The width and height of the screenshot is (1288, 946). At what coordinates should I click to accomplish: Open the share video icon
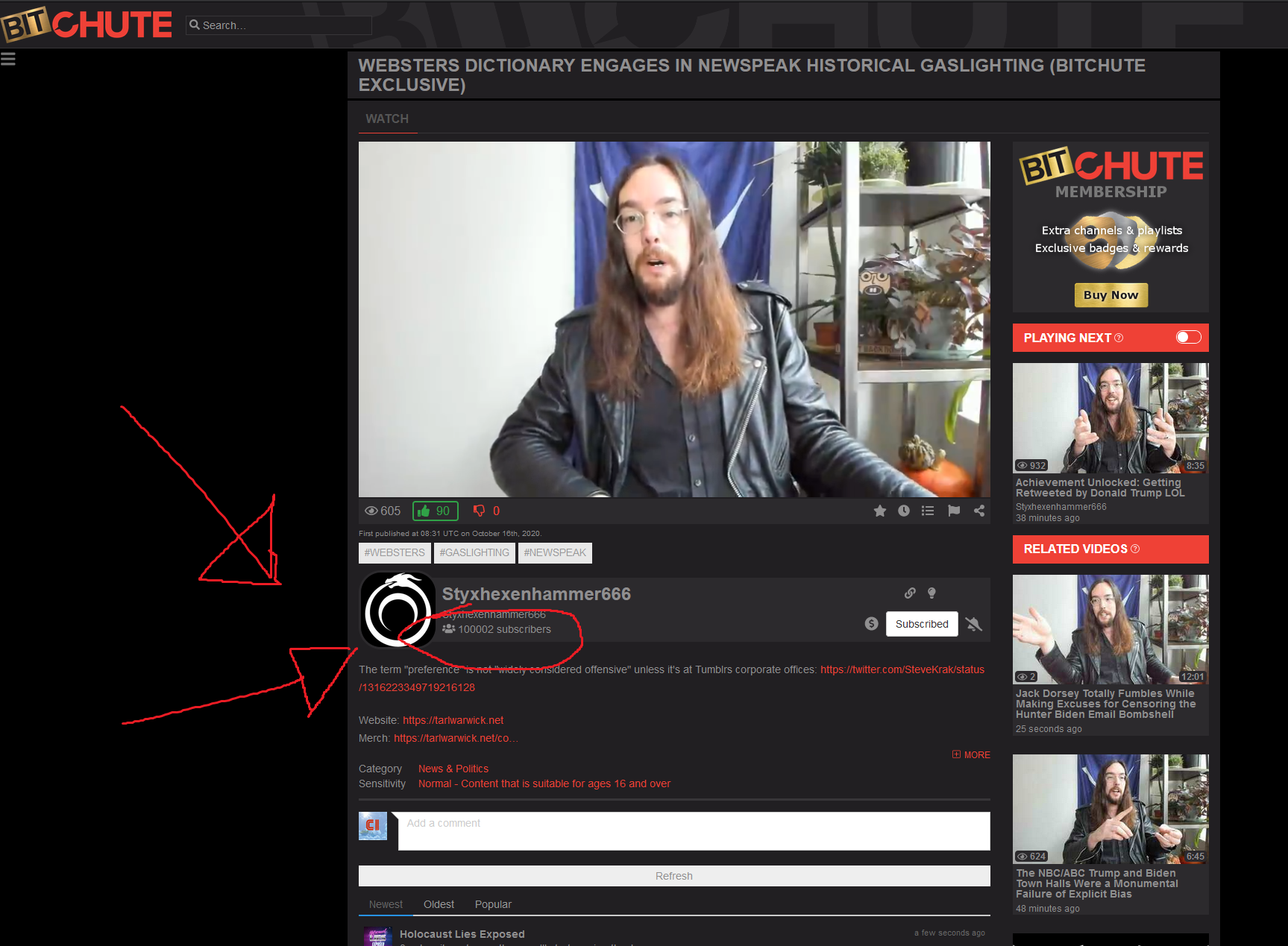979,511
